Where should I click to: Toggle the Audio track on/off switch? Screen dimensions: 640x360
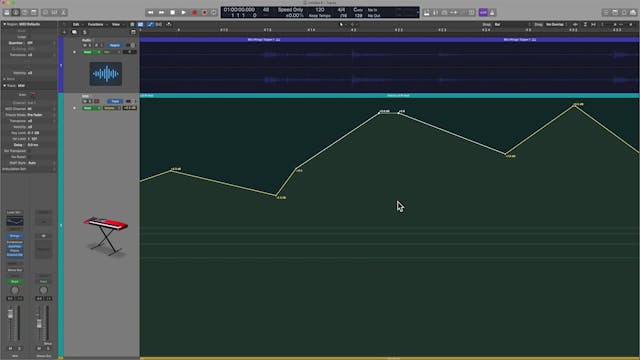131,45
